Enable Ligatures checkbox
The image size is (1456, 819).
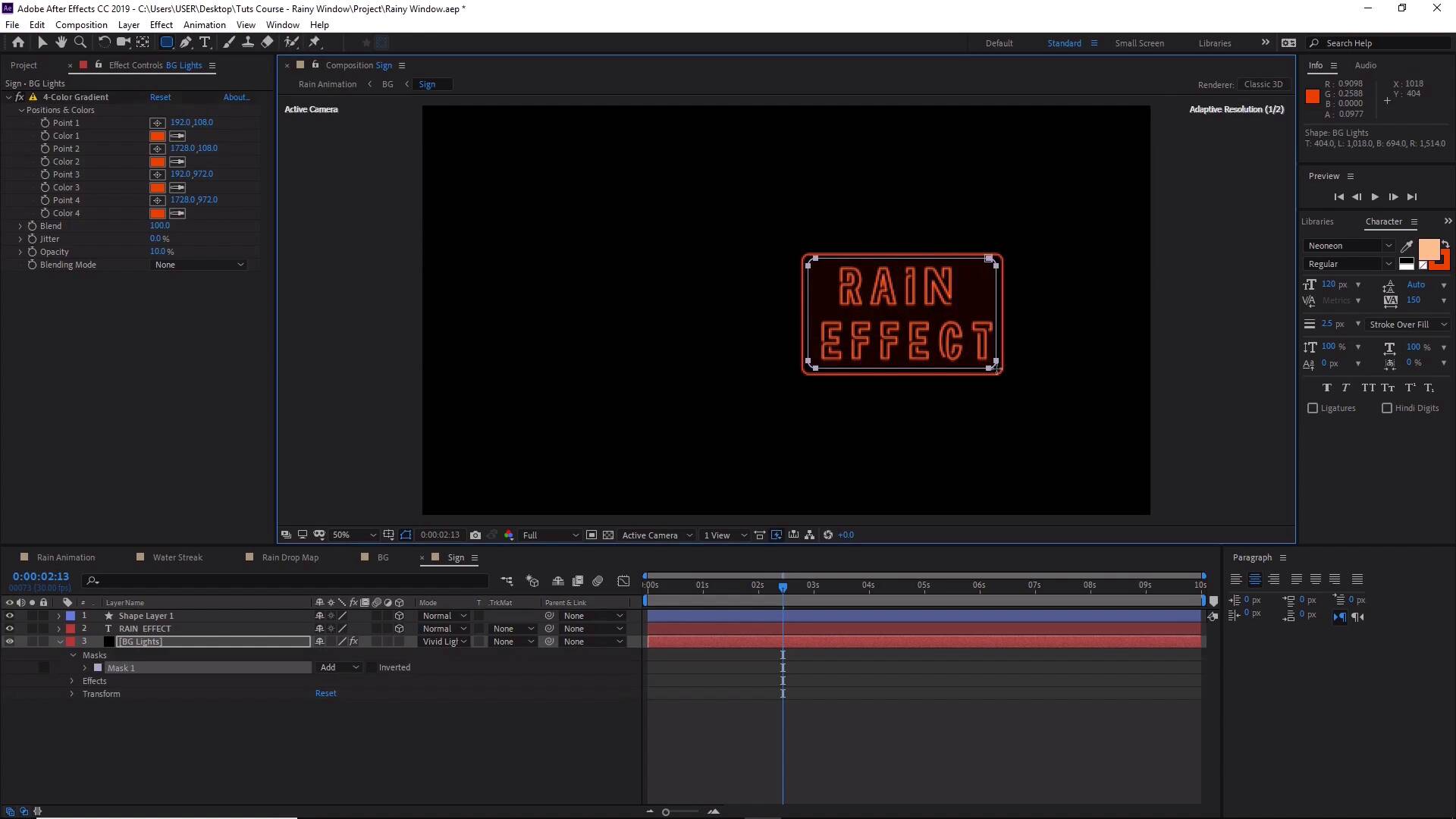(1313, 408)
